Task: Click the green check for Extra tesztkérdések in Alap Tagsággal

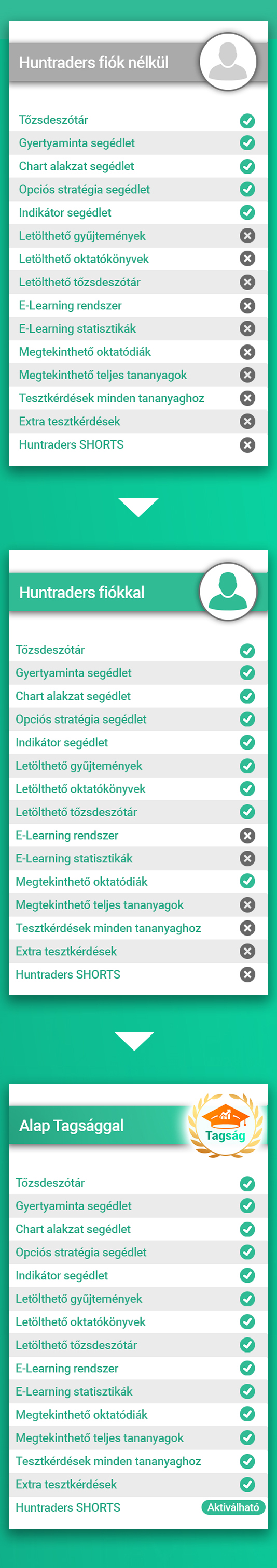Action: tap(247, 1484)
